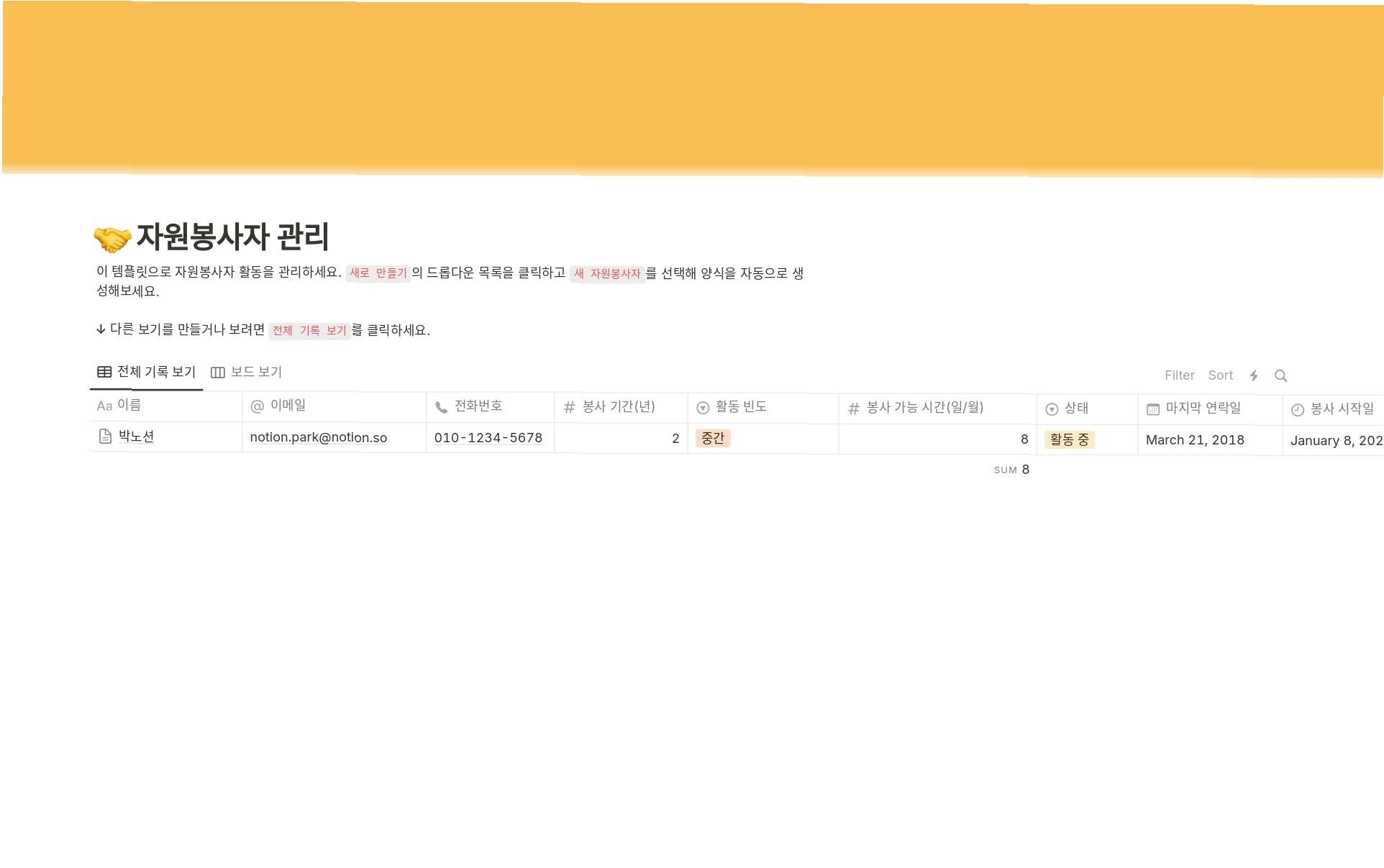Screen dimensions: 1384x868
Task: Click the lightning bolt automations icon
Action: [1254, 375]
